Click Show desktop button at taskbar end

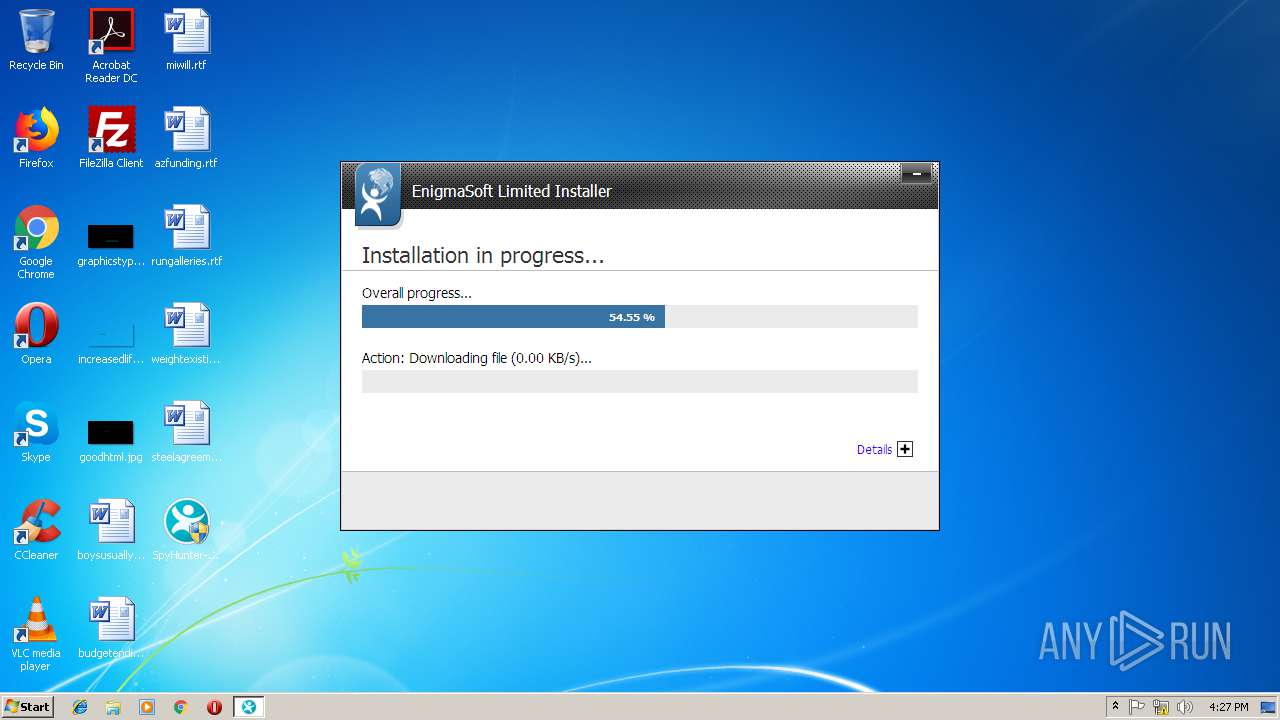pyautogui.click(x=1270, y=707)
